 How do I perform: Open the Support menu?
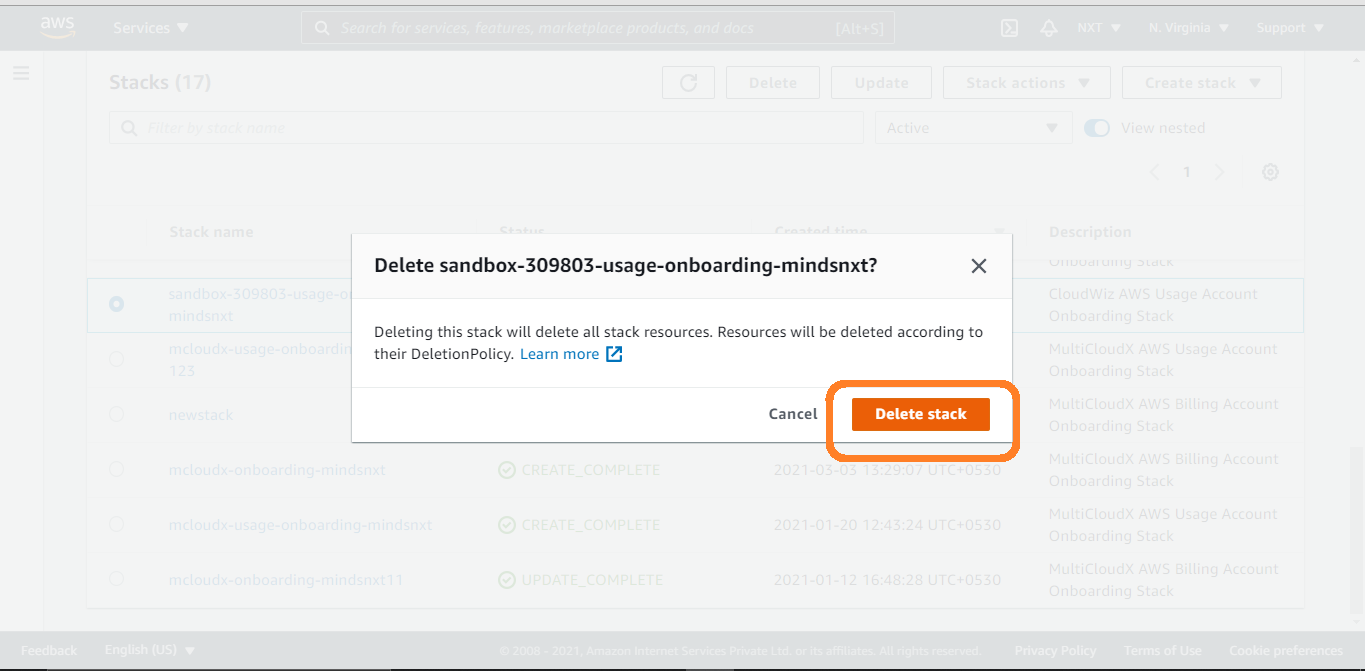click(x=1290, y=28)
